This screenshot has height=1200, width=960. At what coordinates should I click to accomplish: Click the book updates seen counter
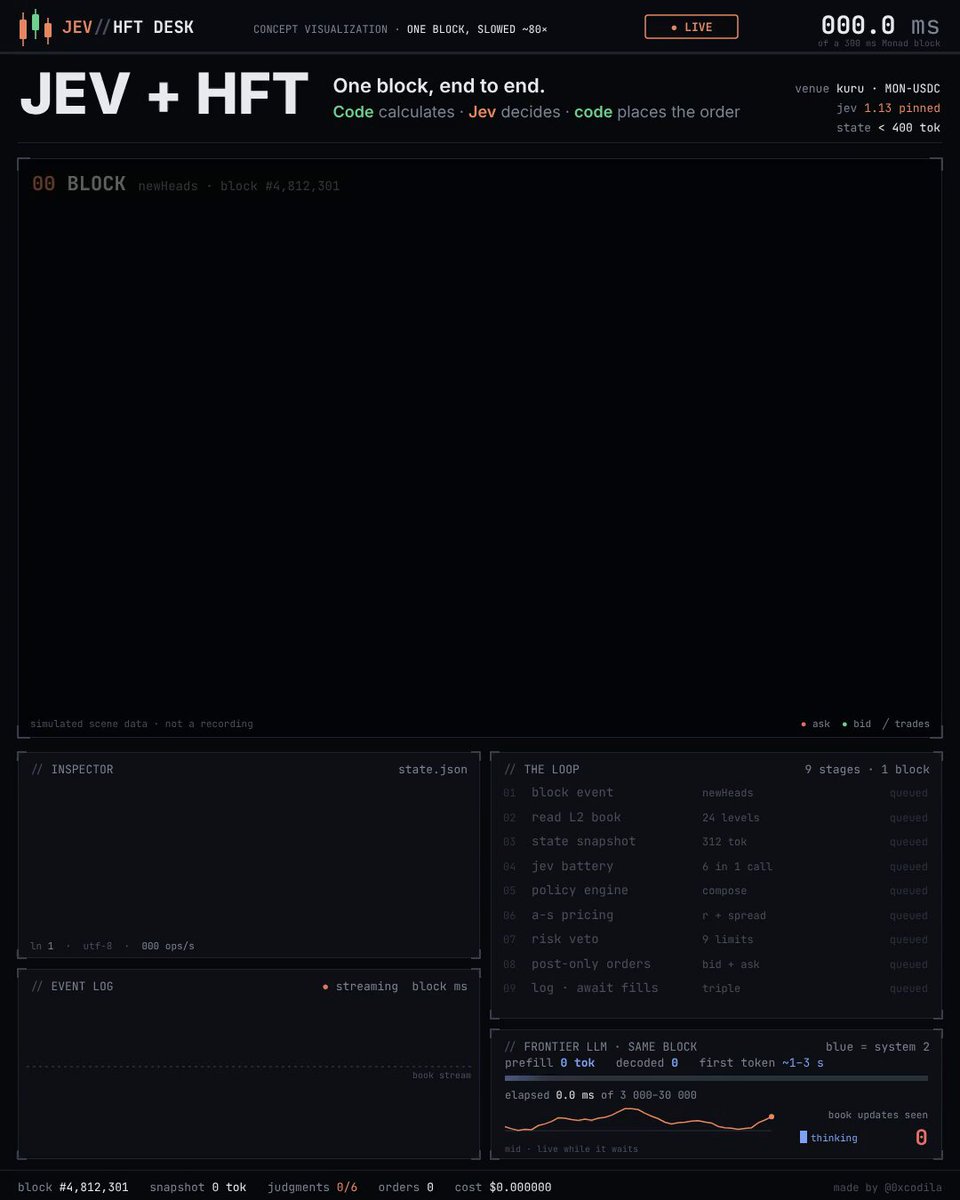point(921,1137)
